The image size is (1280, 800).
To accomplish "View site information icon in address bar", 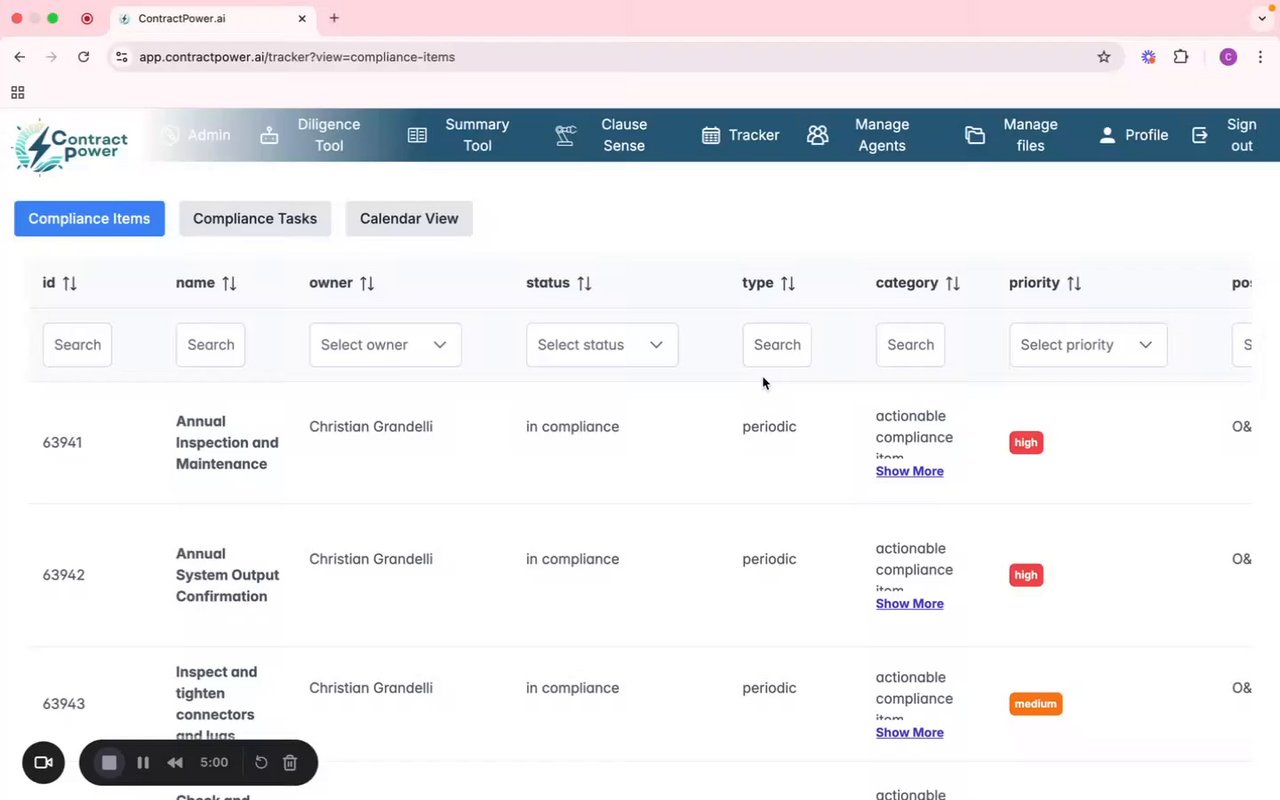I will (x=122, y=57).
